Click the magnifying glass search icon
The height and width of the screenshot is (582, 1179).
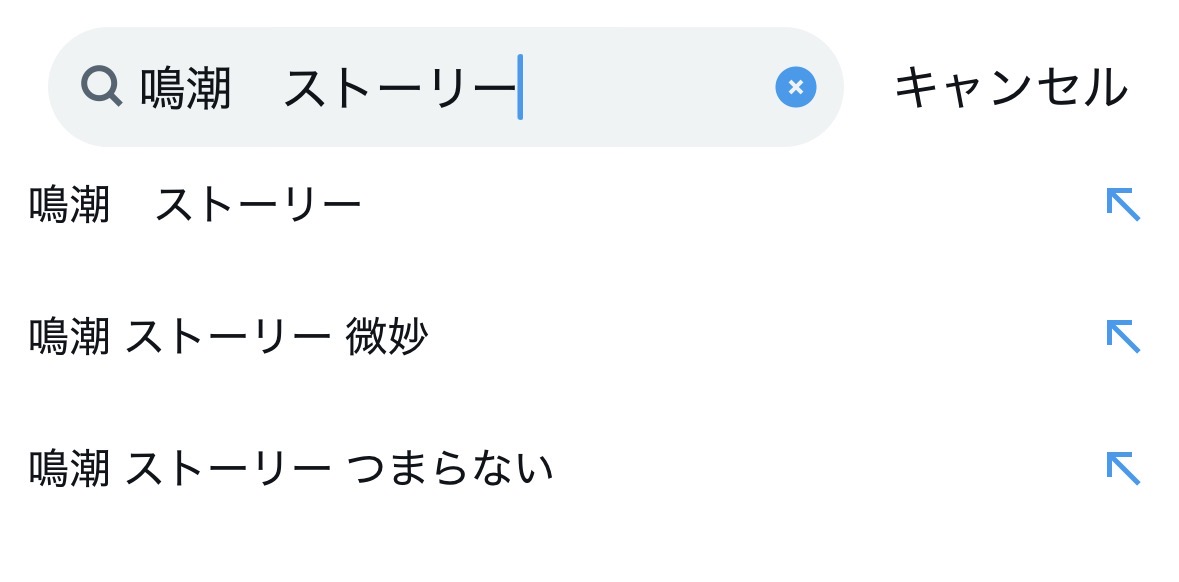click(101, 87)
